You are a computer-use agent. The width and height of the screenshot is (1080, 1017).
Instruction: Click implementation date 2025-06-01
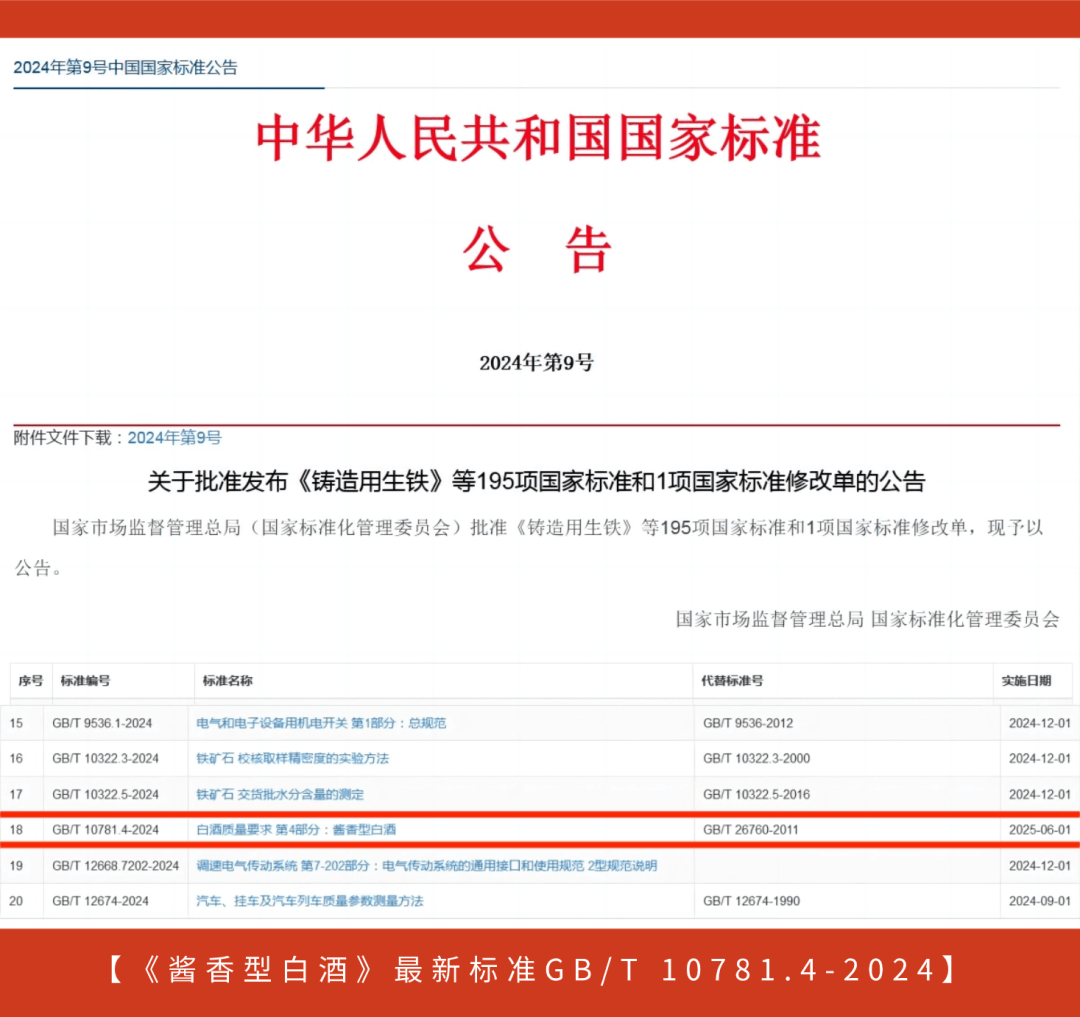pos(1040,830)
